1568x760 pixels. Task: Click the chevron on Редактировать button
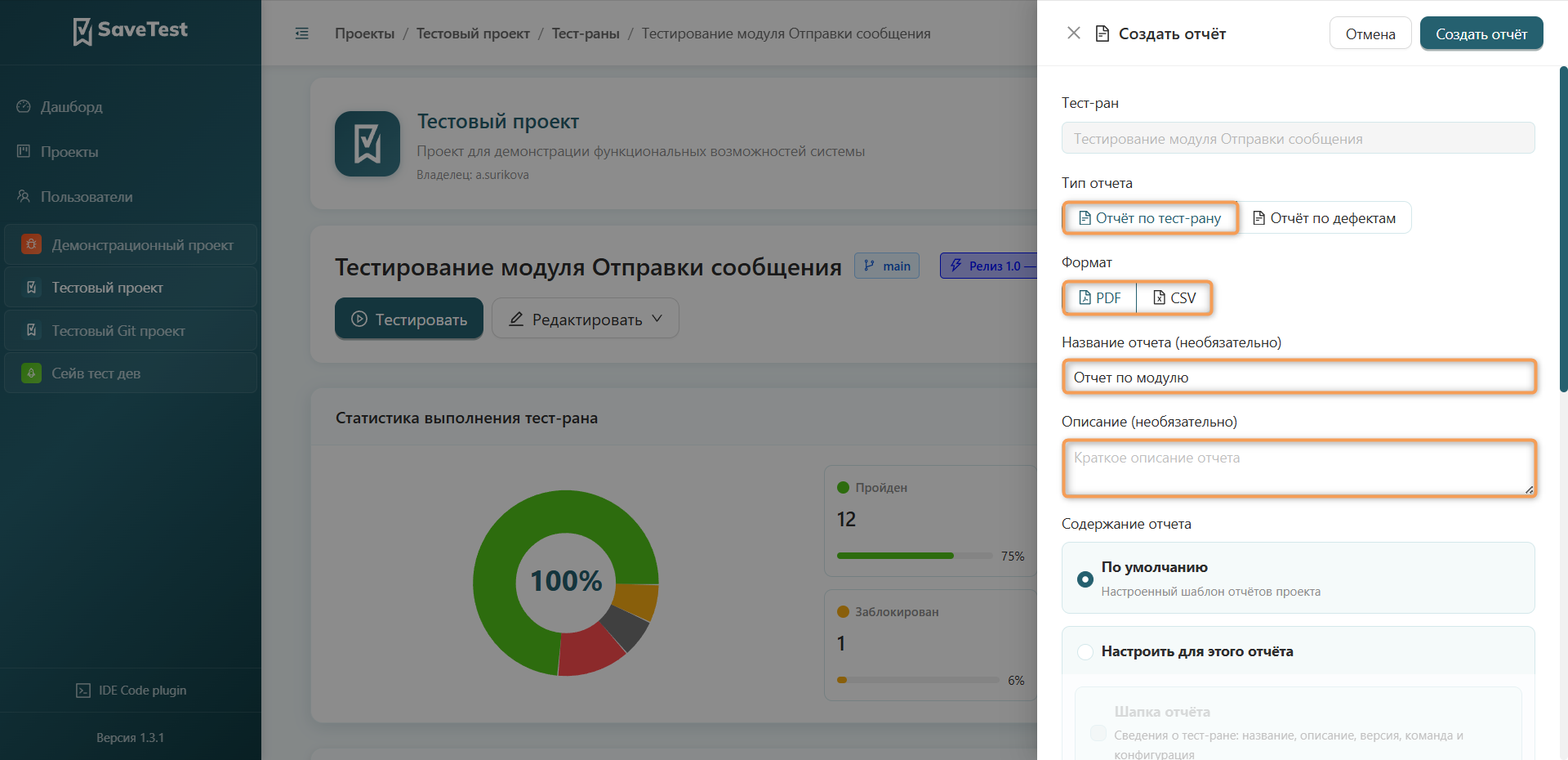tap(657, 319)
